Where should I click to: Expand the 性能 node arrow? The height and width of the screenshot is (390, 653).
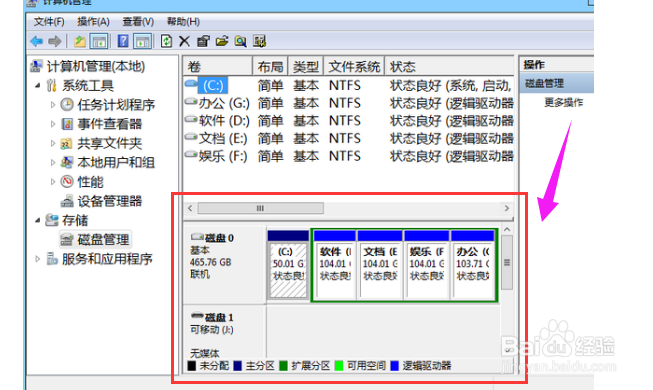[x=52, y=181]
